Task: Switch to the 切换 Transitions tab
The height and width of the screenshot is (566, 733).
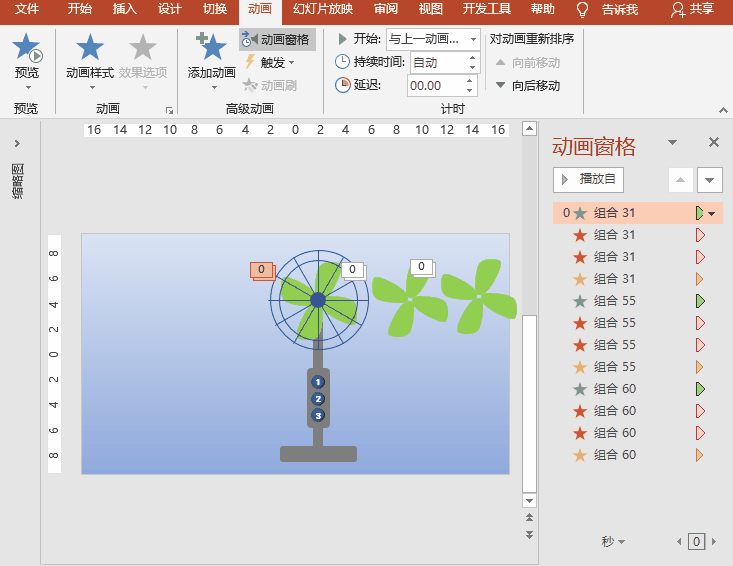Action: [x=215, y=9]
